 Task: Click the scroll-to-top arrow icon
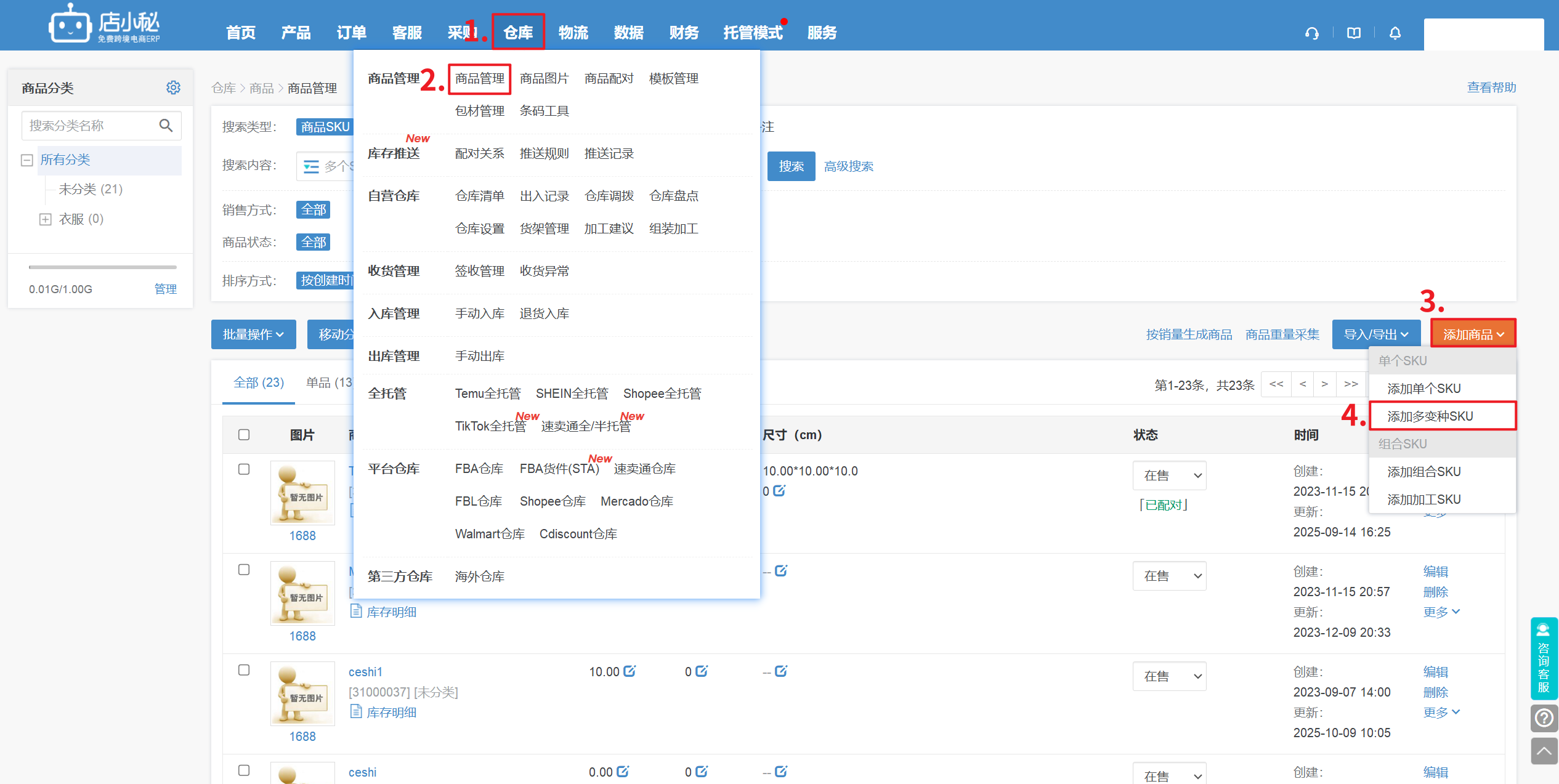[1544, 751]
